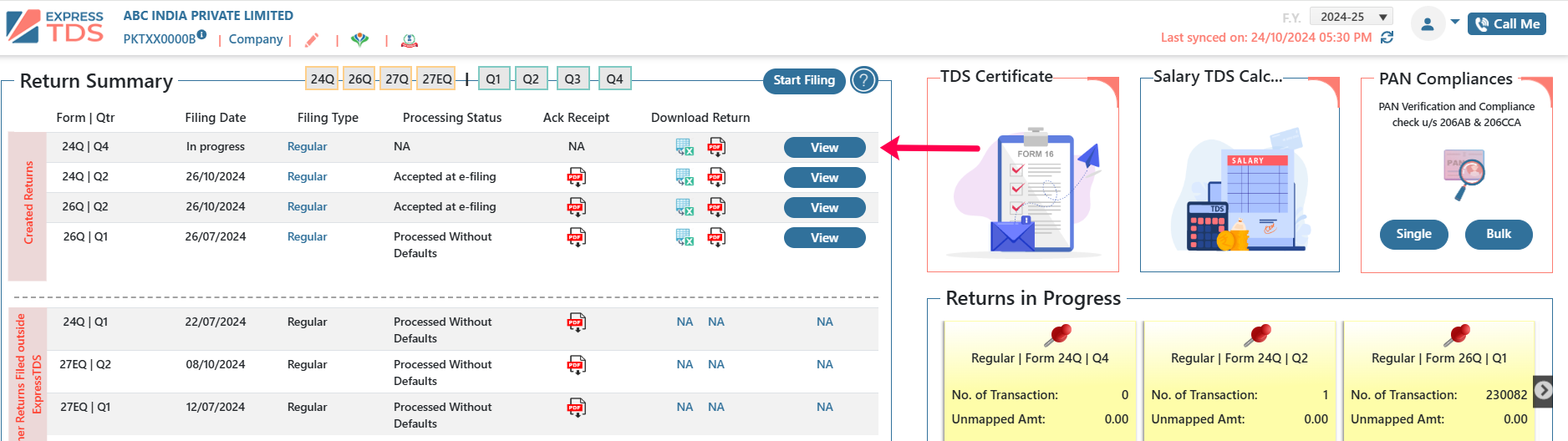
Task: Expand the profile menu arrow
Action: (1455, 22)
